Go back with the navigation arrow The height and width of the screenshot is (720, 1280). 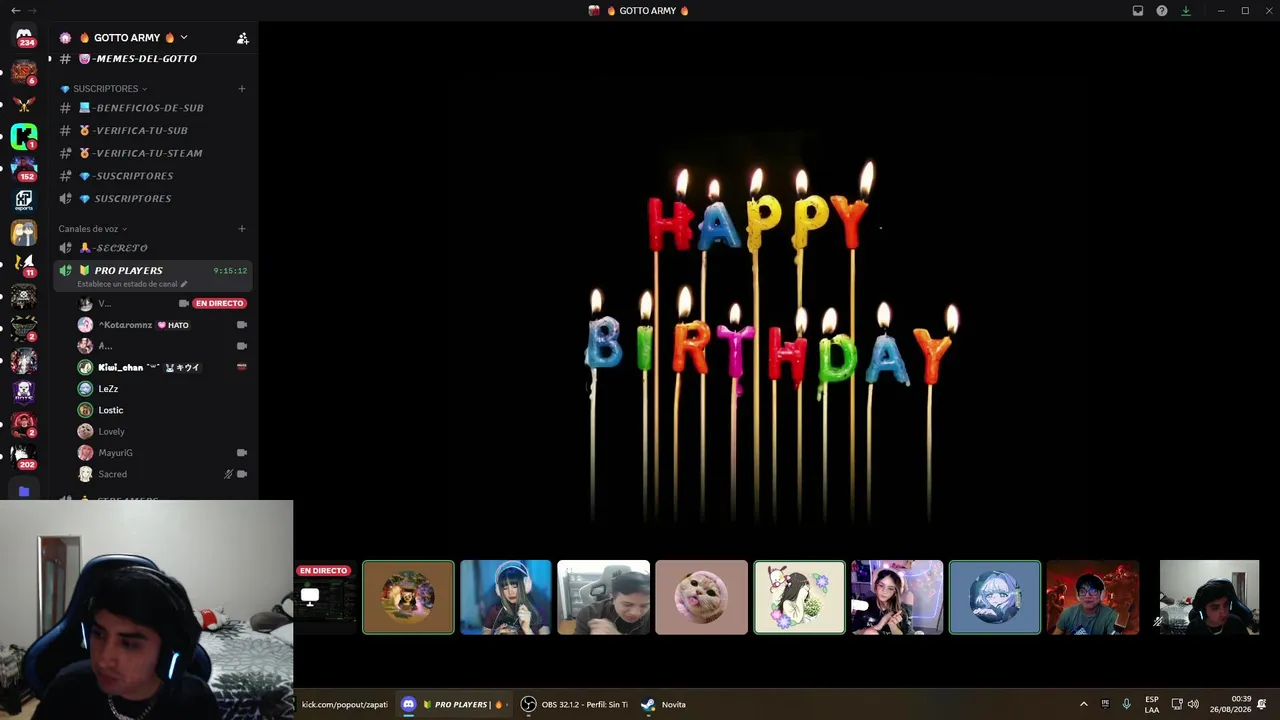(x=15, y=11)
